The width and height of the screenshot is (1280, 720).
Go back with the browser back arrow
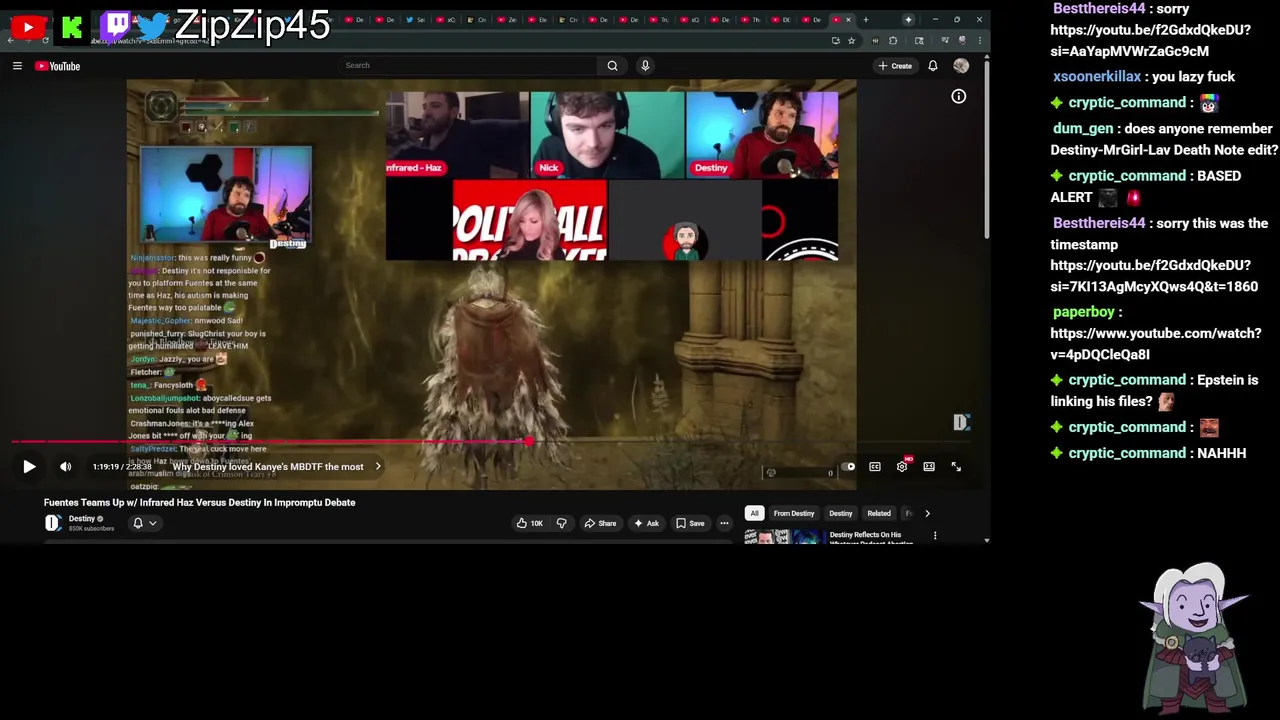pos(11,41)
